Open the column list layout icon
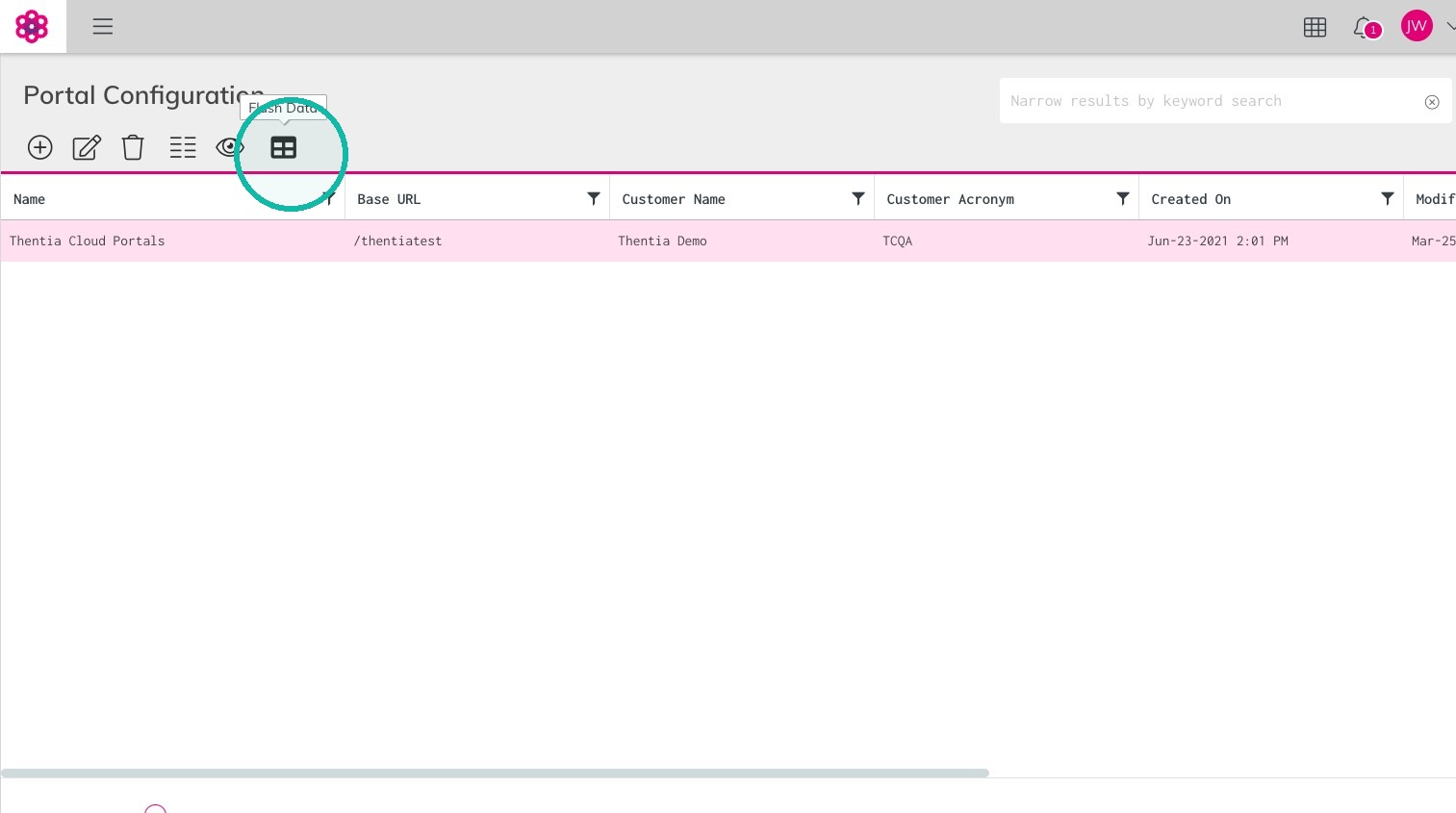Image resolution: width=1456 pixels, height=813 pixels. 183,147
